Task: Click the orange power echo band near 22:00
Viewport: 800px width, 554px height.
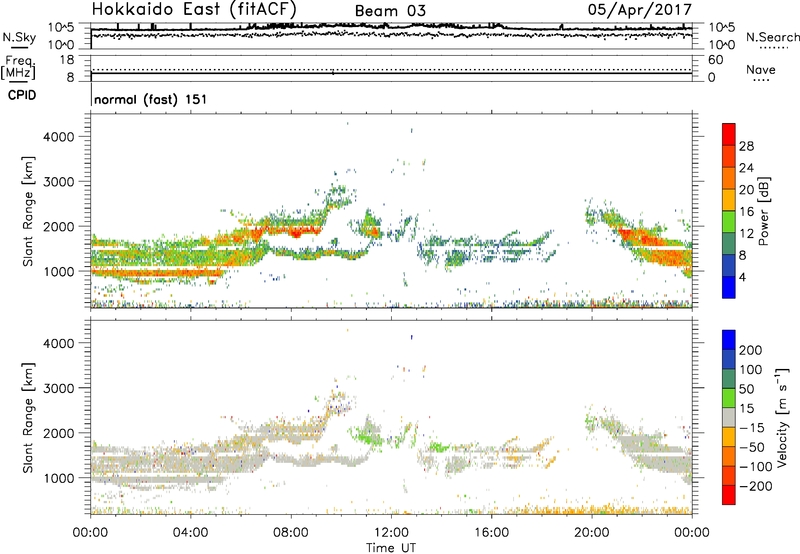Action: click(651, 240)
